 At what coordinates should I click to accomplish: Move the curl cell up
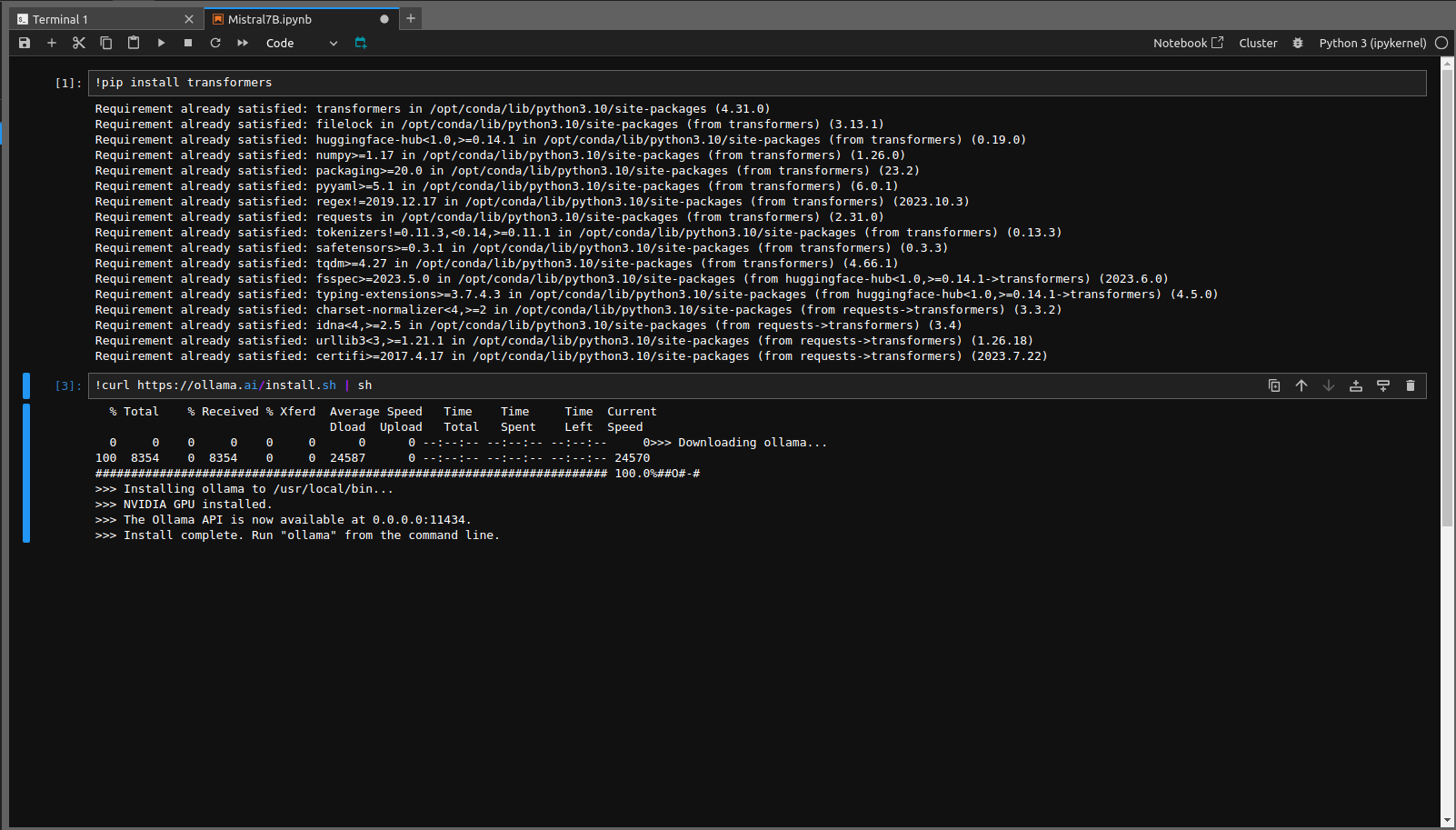[x=1301, y=385]
